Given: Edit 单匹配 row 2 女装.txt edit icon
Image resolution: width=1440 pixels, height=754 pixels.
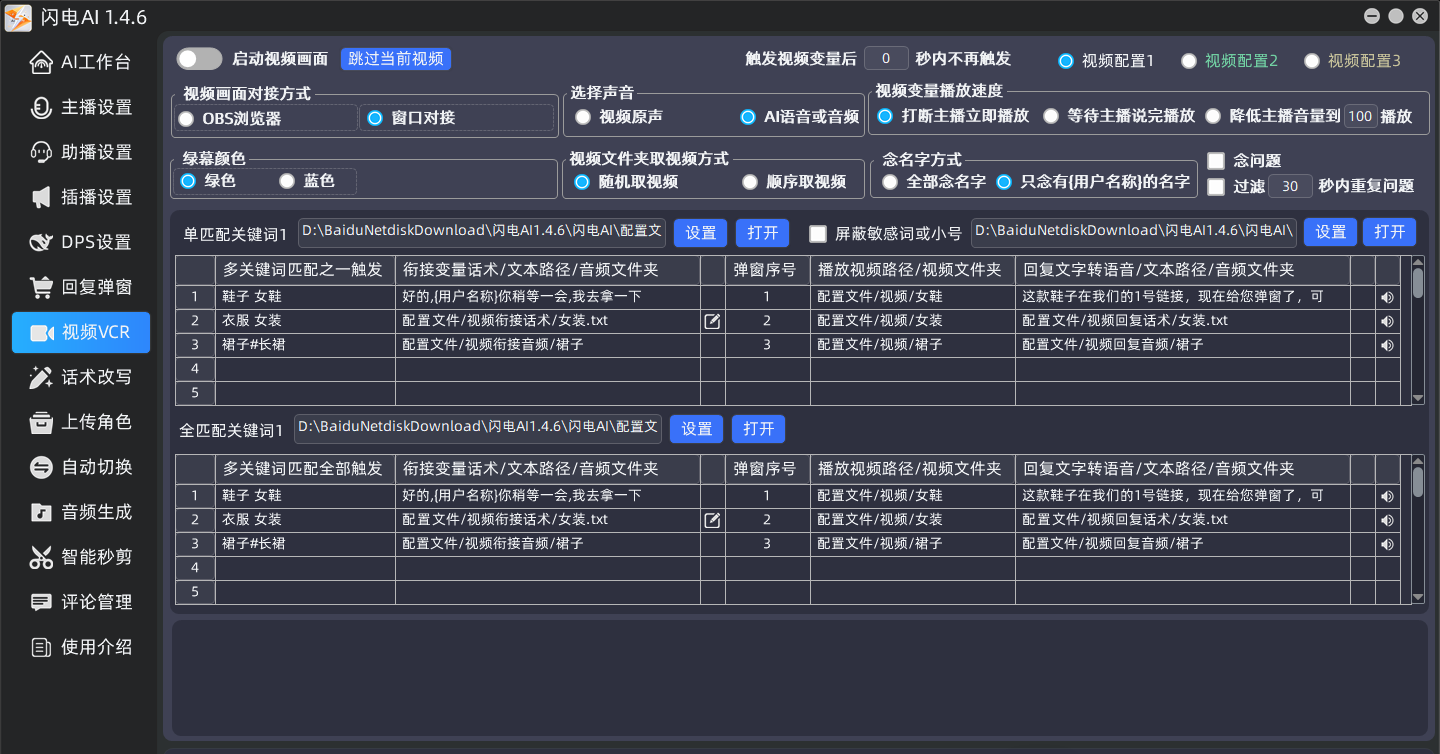Looking at the screenshot, I should pos(712,321).
